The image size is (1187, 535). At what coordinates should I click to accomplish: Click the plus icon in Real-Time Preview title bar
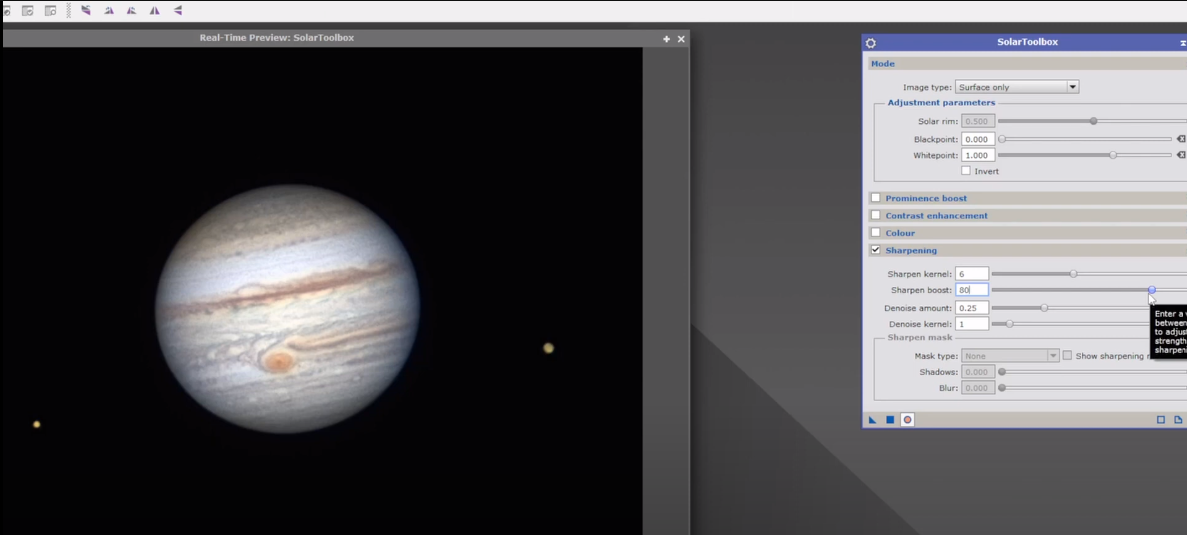pyautogui.click(x=667, y=39)
